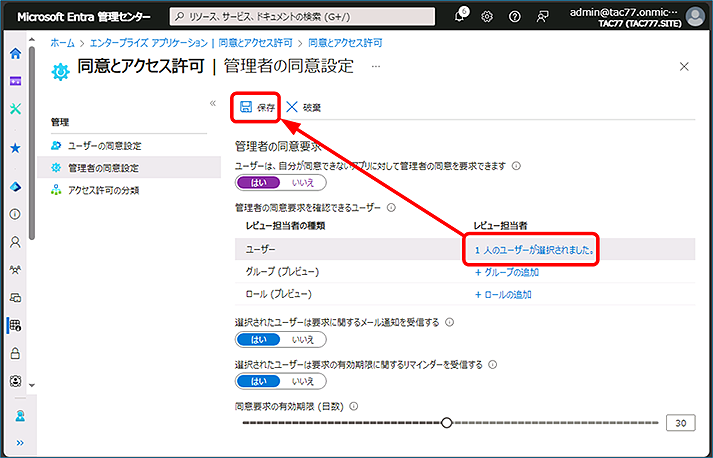The width and height of the screenshot is (713, 458).
Task: Open the Users person icon in sidebar
Action: click(15, 242)
